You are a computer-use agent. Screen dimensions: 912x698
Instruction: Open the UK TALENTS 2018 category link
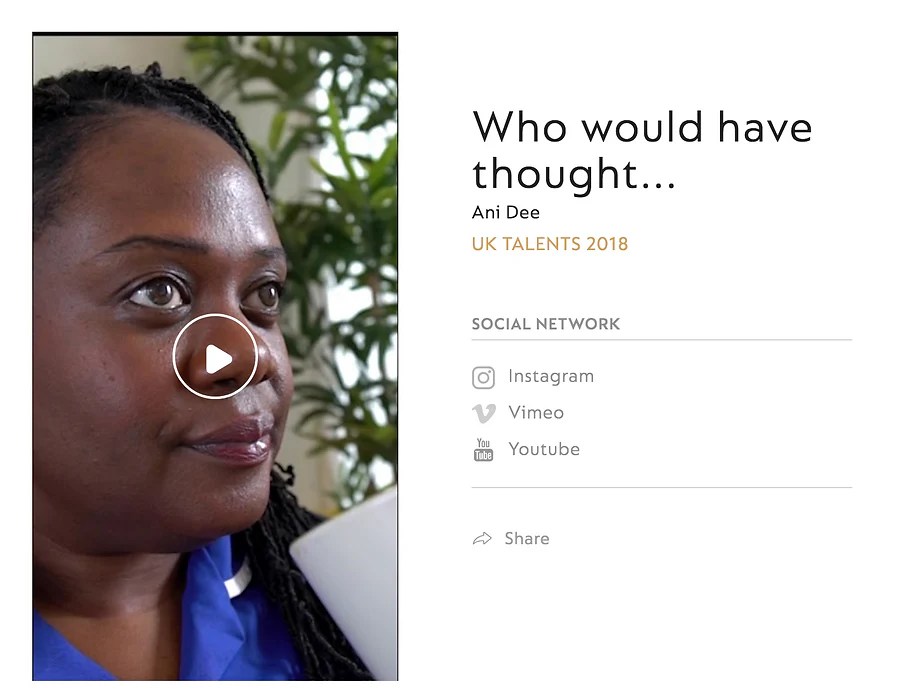point(550,244)
